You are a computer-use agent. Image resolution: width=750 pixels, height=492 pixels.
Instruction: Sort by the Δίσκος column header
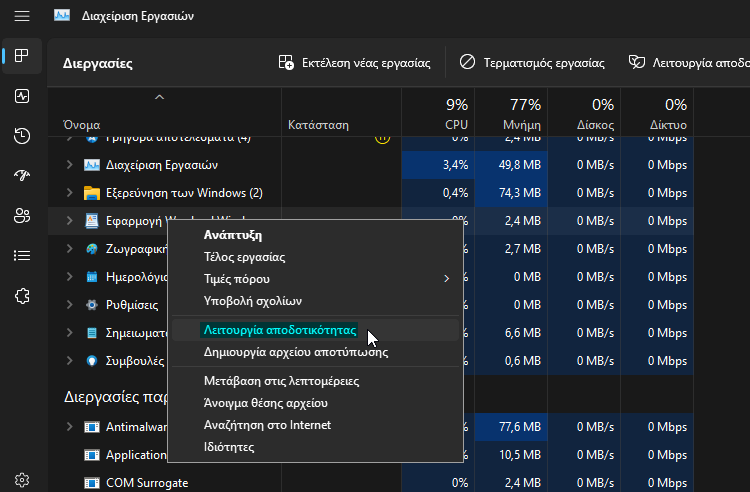click(x=595, y=125)
